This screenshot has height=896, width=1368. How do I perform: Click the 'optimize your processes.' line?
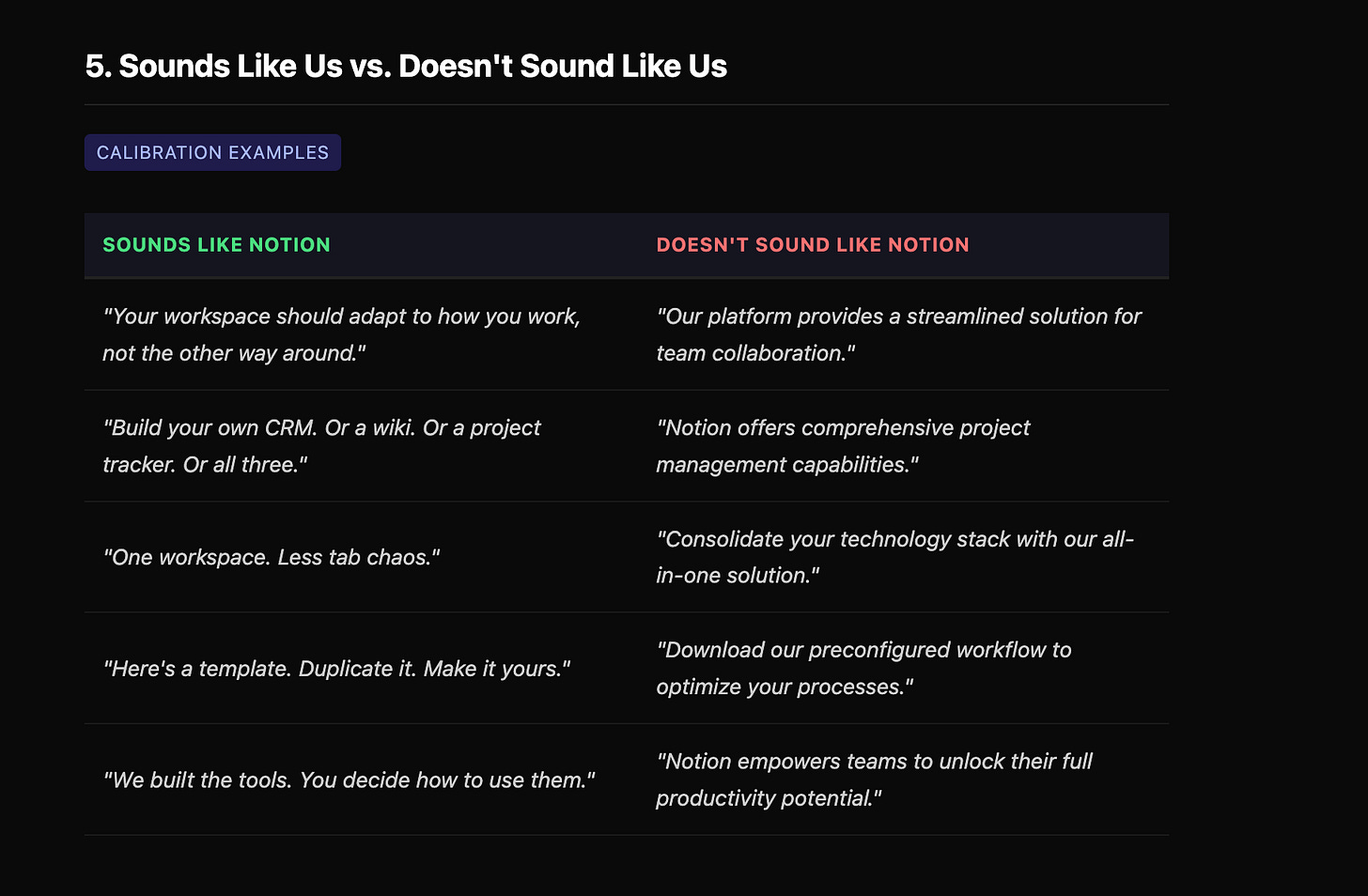785,687
